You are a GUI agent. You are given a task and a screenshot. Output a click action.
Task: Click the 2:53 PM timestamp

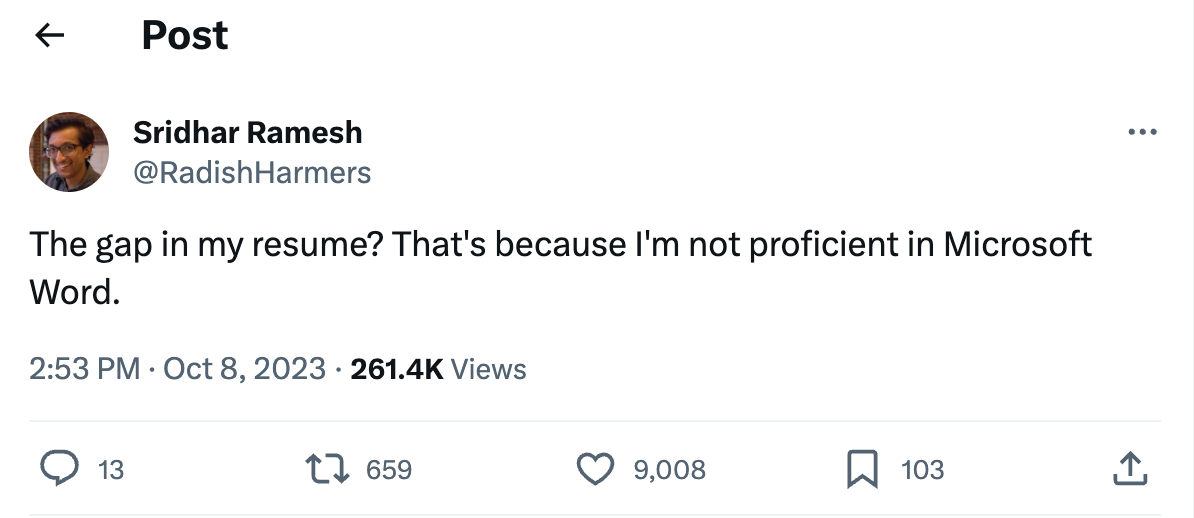pos(84,369)
